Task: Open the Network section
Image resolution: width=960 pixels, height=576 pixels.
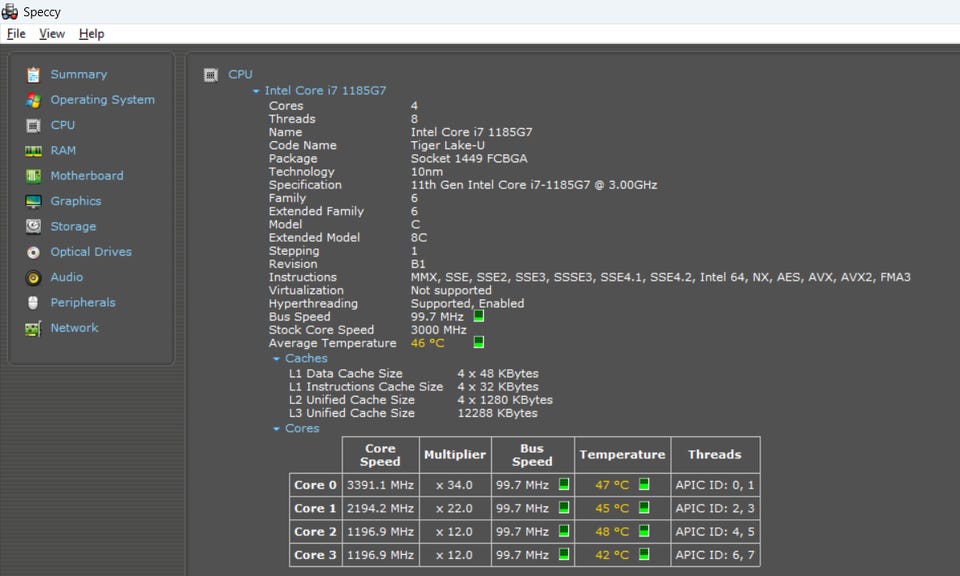Action: tap(74, 327)
